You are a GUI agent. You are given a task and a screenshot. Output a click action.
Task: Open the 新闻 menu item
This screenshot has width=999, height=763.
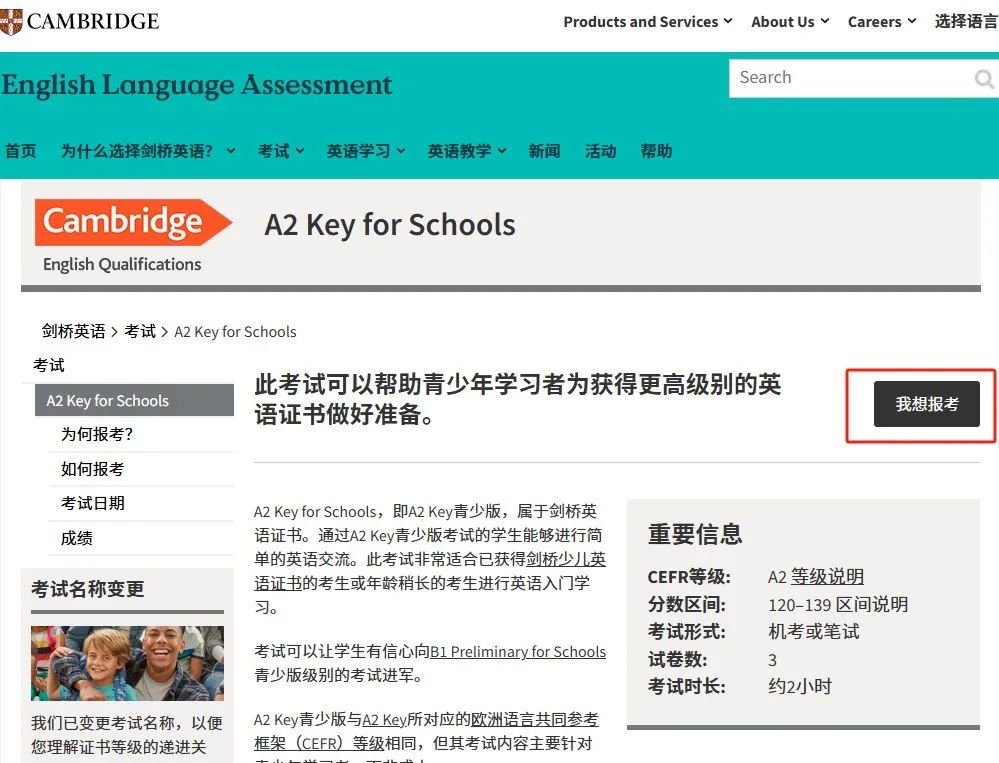coord(544,150)
